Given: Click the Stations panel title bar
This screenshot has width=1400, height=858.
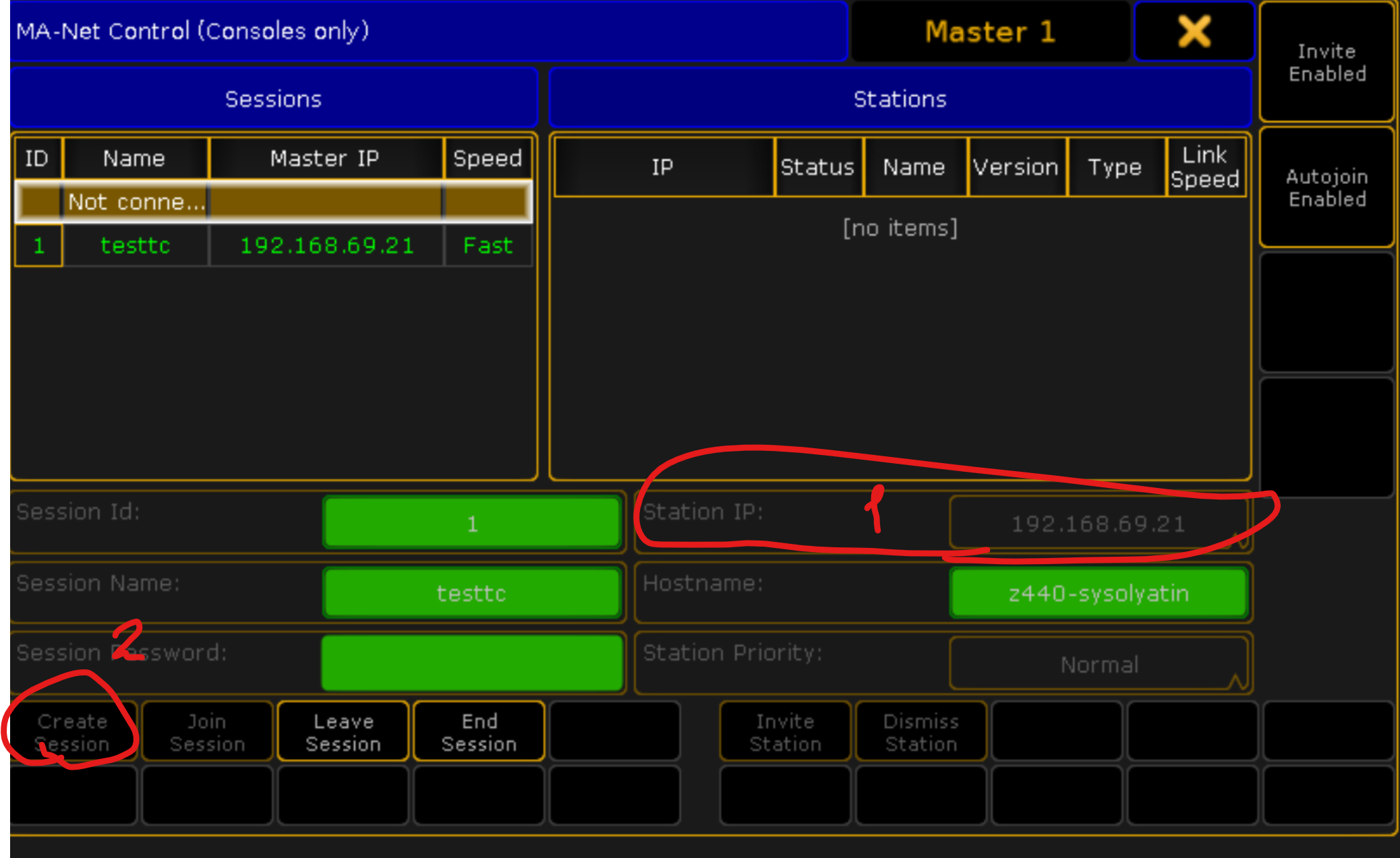Looking at the screenshot, I should pyautogui.click(x=900, y=98).
